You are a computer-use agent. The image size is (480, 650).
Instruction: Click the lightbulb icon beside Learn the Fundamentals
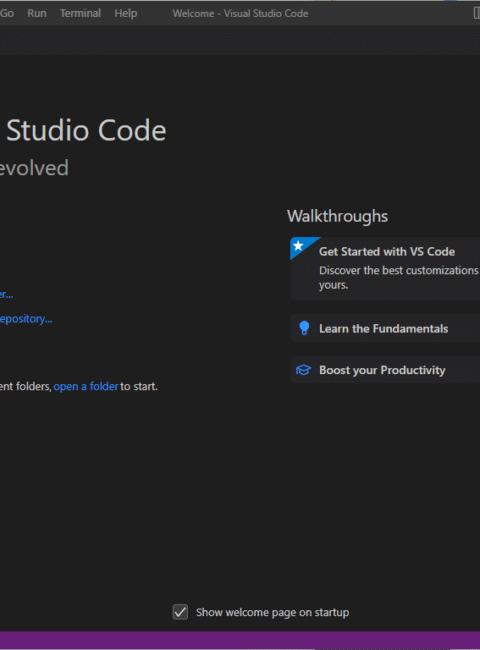point(304,328)
